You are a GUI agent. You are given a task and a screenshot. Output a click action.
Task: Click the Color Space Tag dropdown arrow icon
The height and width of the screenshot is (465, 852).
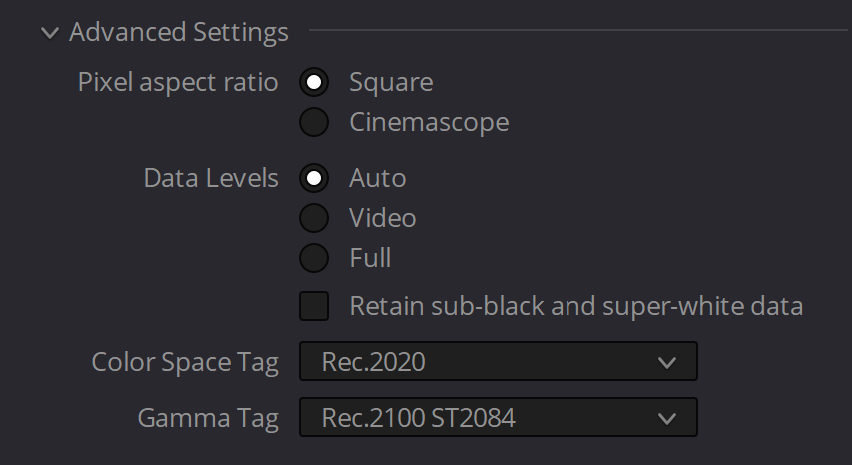(x=667, y=362)
